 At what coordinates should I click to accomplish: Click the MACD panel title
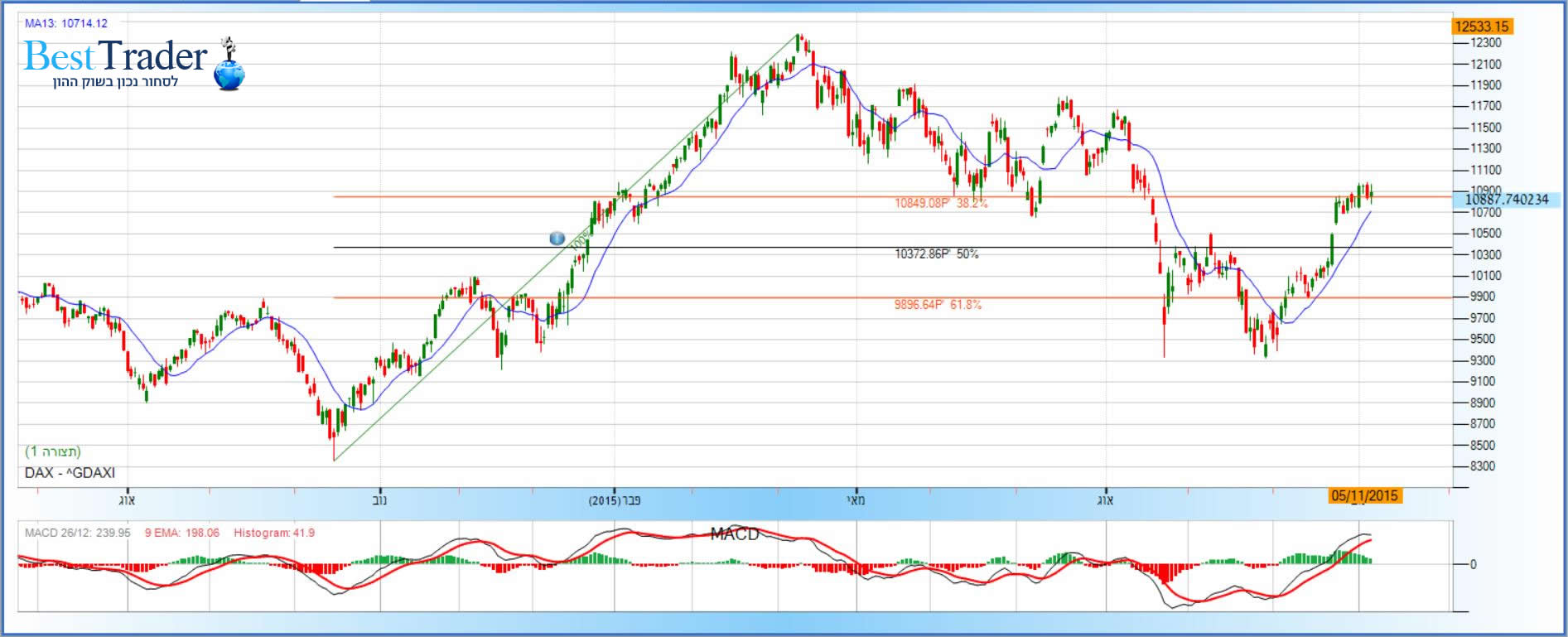click(x=735, y=534)
